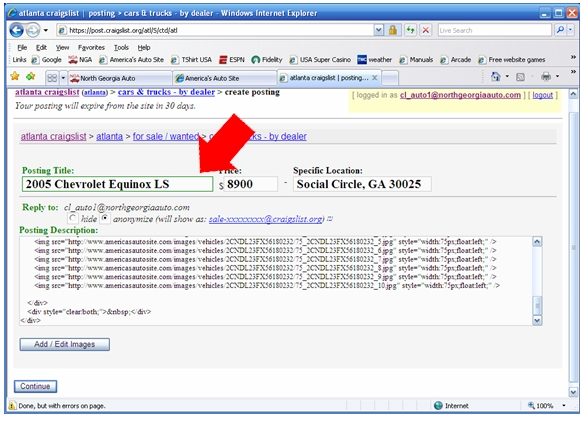Select the hide email radio button

(73, 218)
